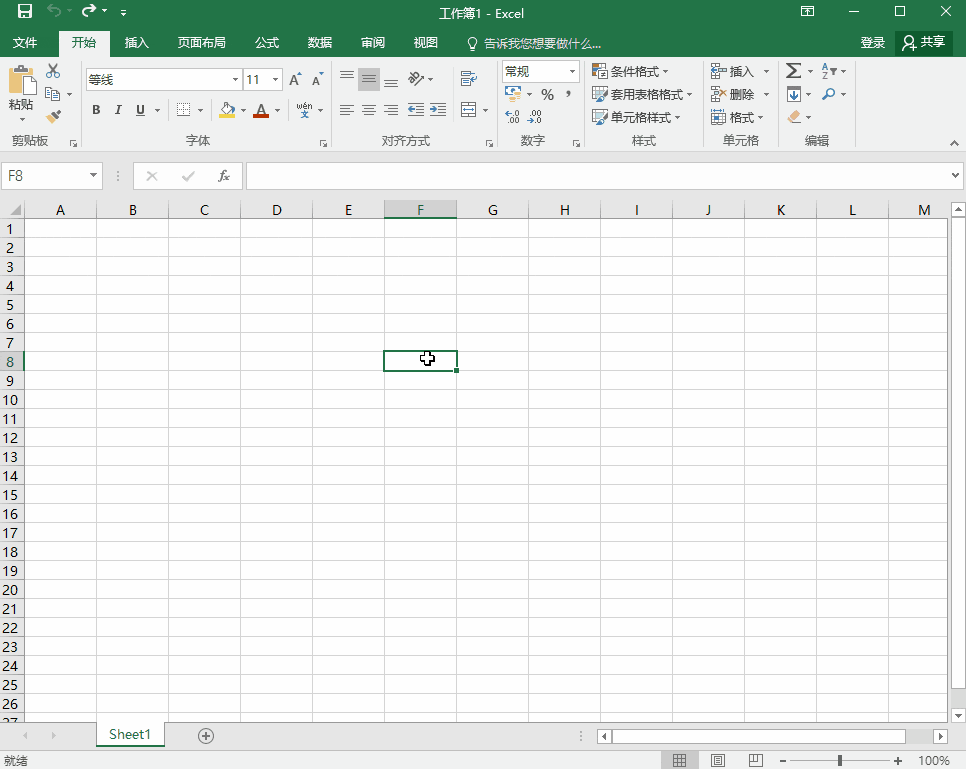Screen dimensions: 966x769
Task: Click the Format Painter brush icon
Action: (54, 116)
